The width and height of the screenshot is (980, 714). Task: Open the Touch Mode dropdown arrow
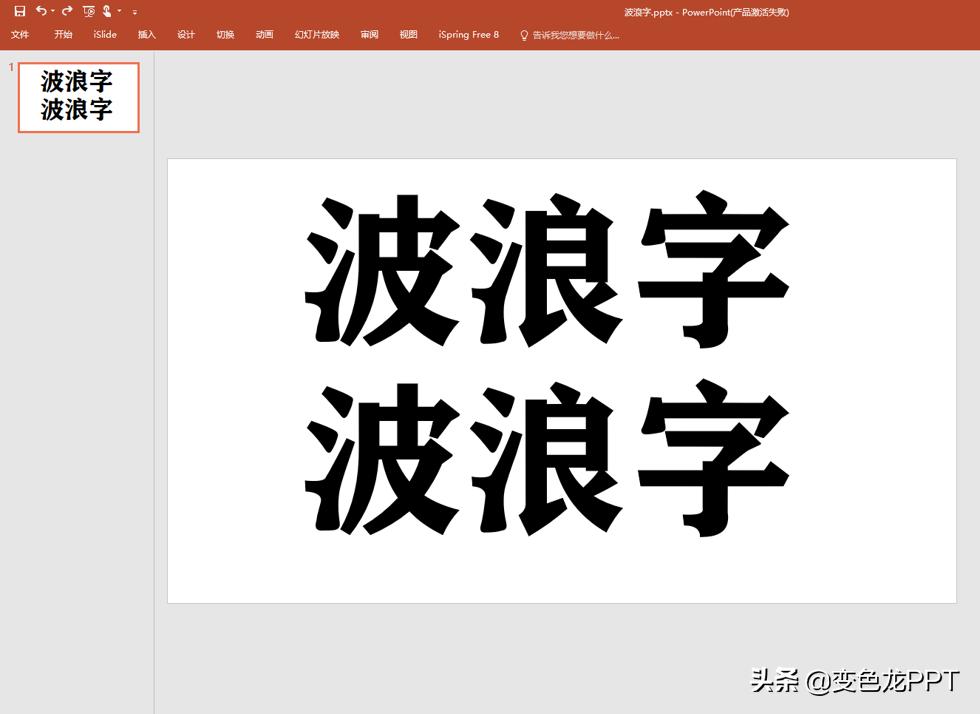pos(119,11)
